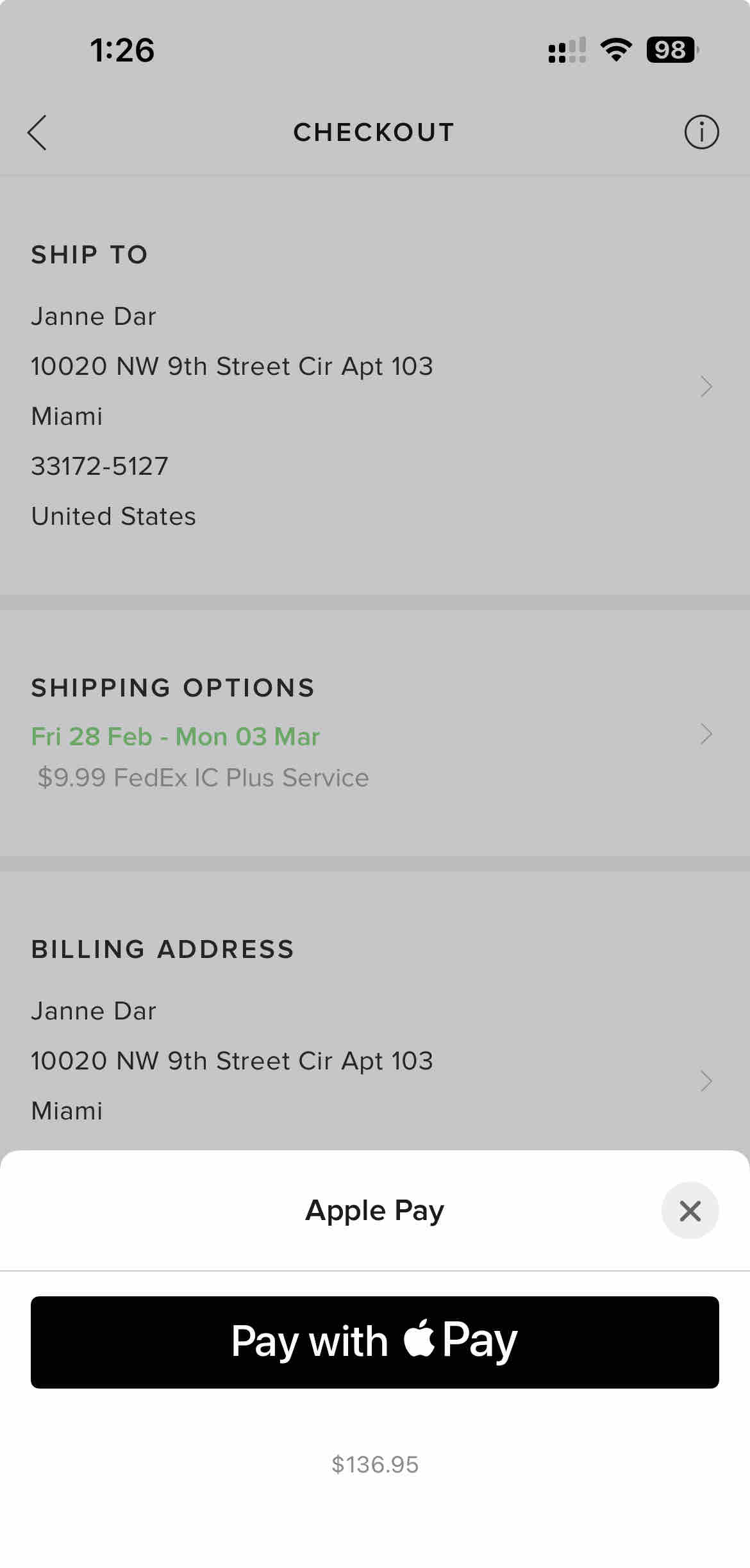
Task: Select the Fri 28 Feb - Mon 03 Mar delivery date
Action: (x=176, y=736)
